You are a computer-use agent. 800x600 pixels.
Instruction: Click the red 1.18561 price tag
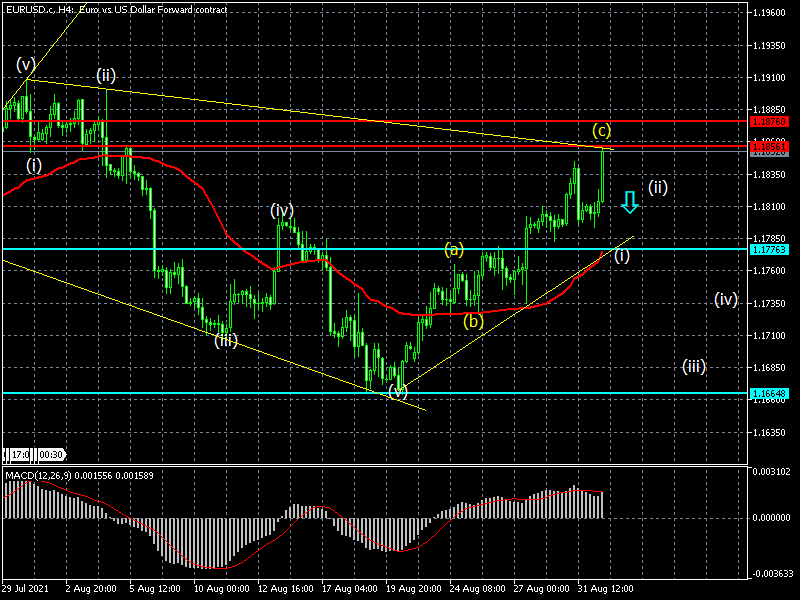click(x=769, y=146)
